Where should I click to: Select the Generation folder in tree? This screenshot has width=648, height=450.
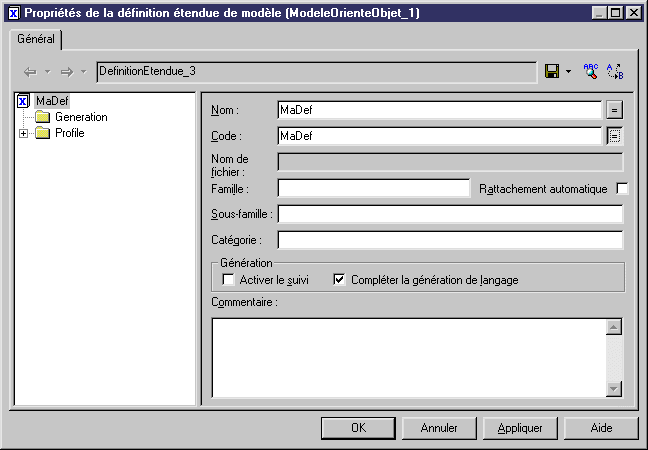click(80, 117)
